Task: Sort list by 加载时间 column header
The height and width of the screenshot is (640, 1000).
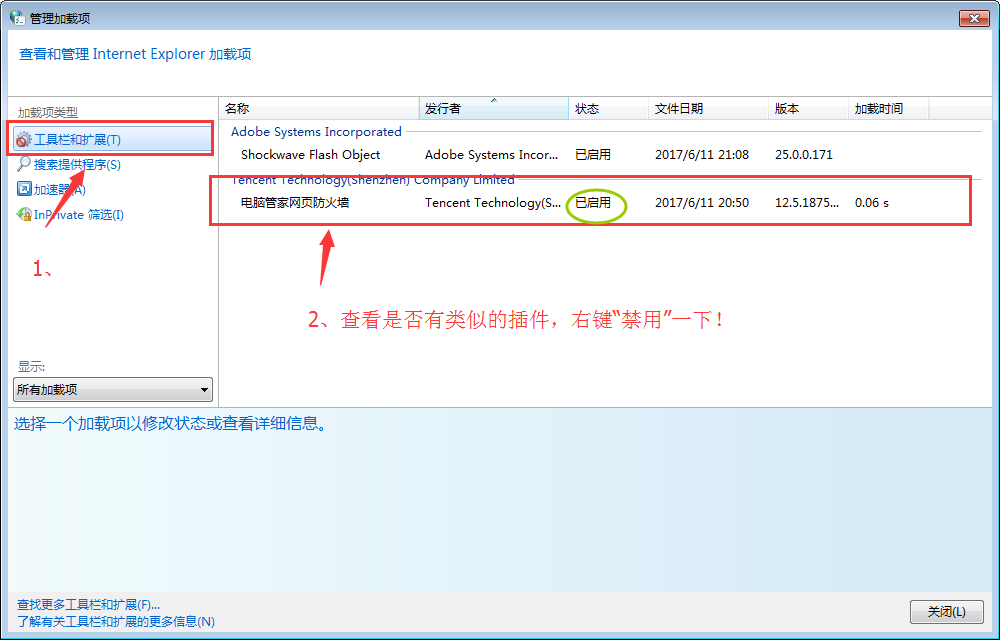Action: (x=888, y=109)
